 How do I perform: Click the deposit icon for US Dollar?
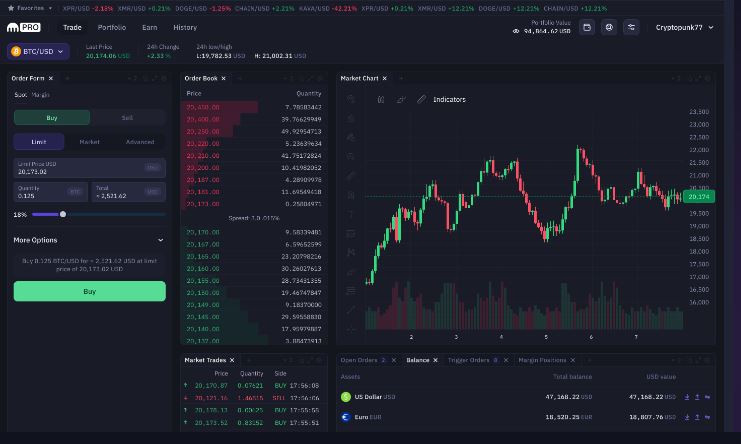[x=685, y=397]
